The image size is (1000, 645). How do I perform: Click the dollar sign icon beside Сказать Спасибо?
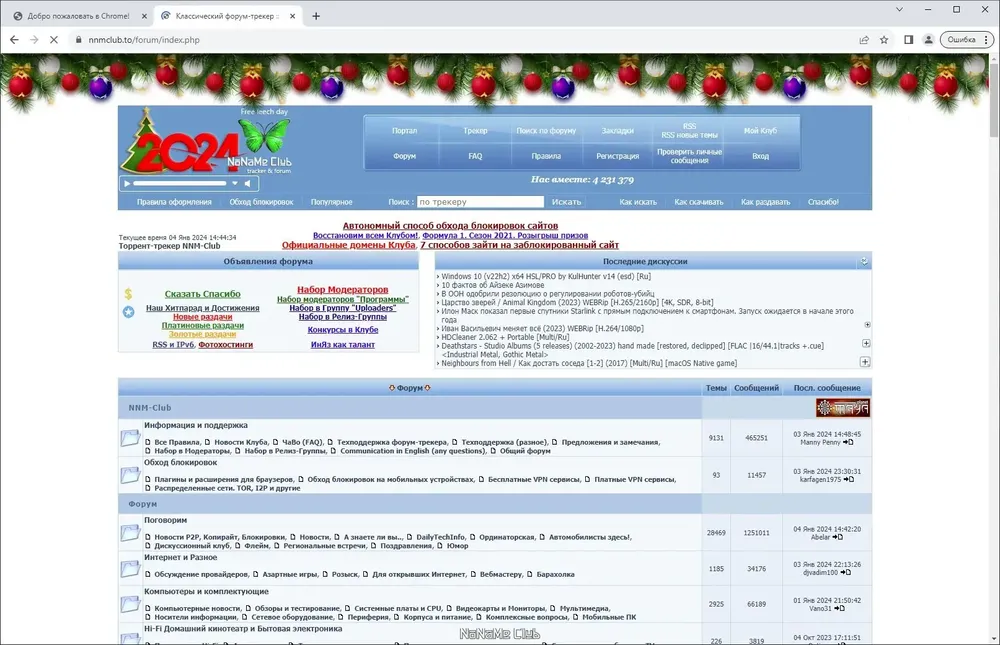click(x=128, y=294)
